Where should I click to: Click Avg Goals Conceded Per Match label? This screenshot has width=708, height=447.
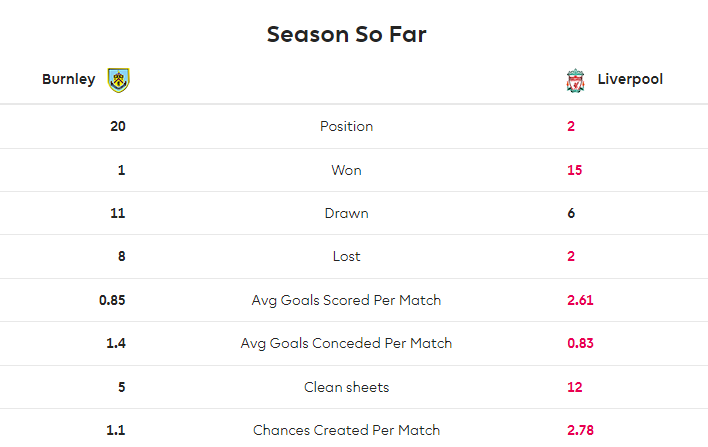pyautogui.click(x=346, y=343)
